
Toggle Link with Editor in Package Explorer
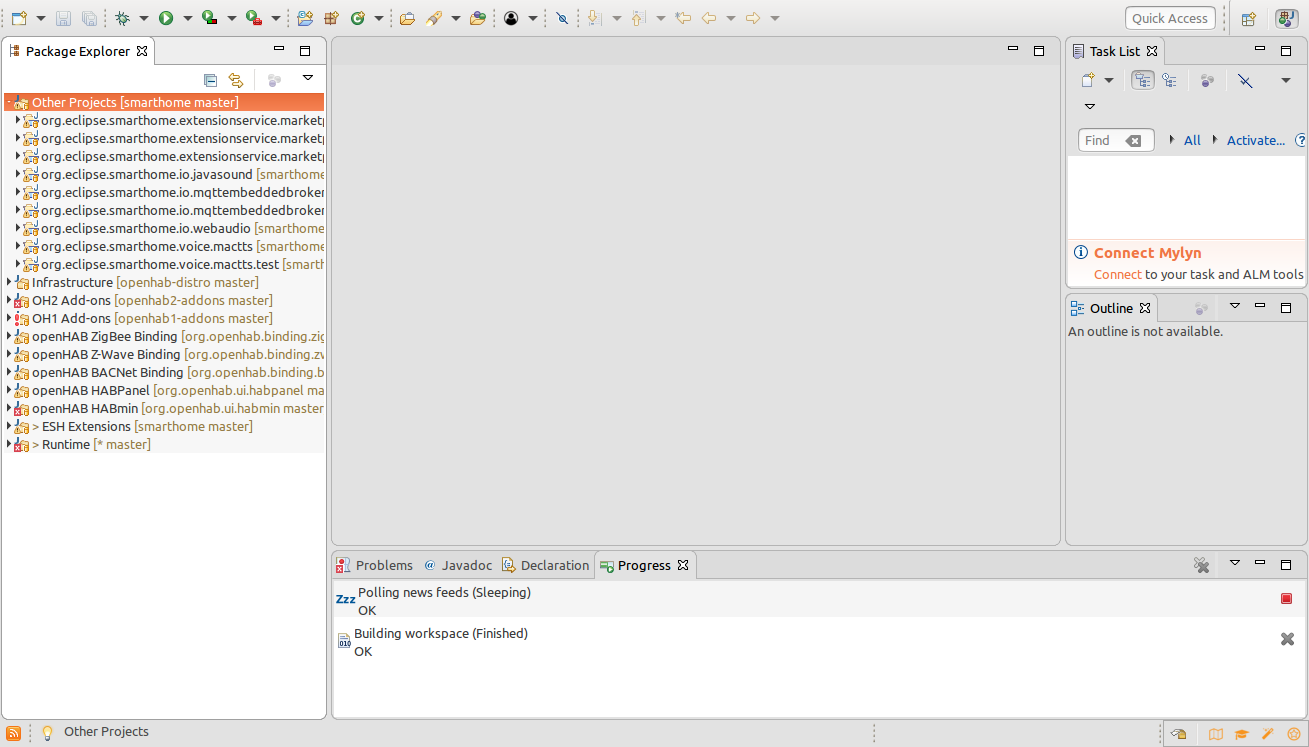point(236,80)
